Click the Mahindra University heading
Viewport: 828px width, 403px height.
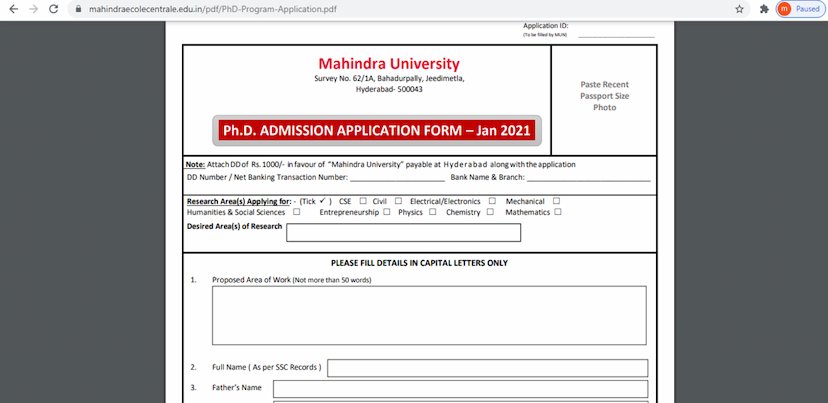[389, 64]
